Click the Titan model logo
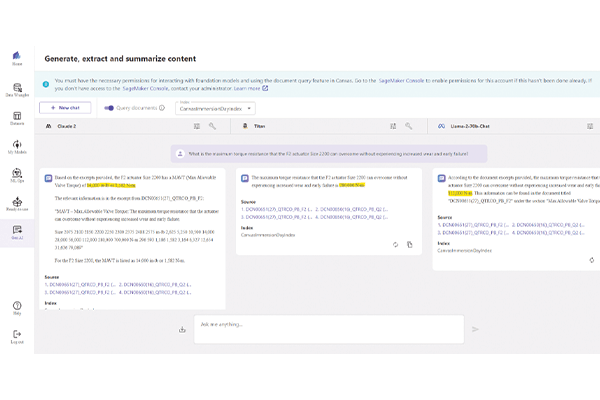 (245, 126)
